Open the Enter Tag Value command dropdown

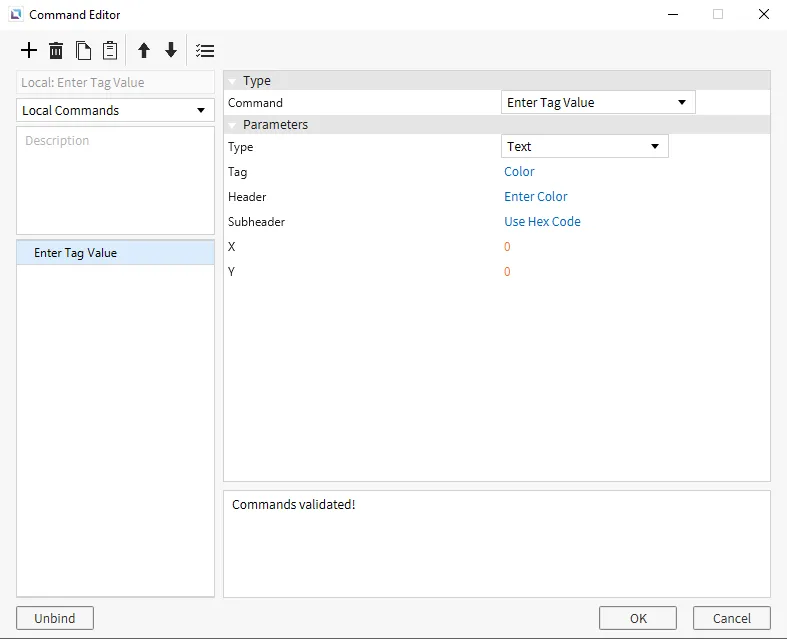click(x=597, y=102)
